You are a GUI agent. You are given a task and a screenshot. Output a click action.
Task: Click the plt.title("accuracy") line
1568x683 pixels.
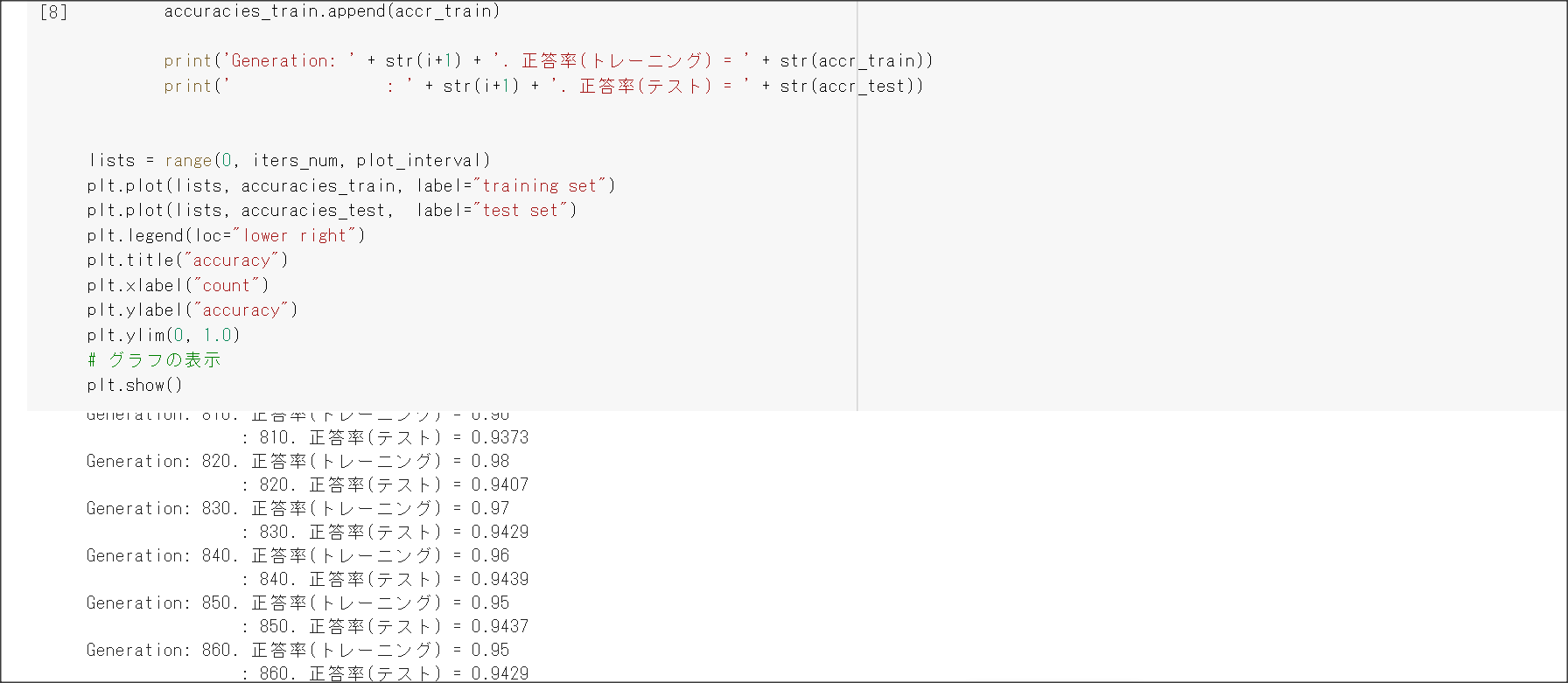click(187, 260)
